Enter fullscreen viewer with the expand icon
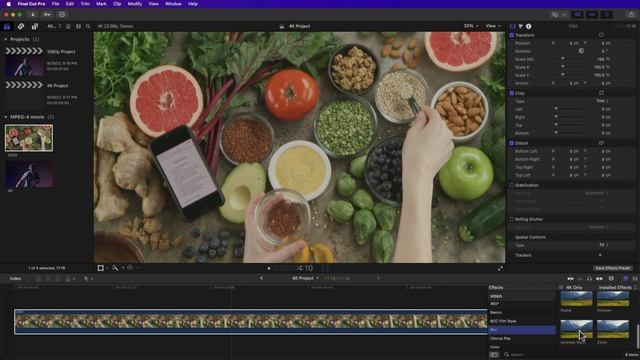 tap(500, 268)
